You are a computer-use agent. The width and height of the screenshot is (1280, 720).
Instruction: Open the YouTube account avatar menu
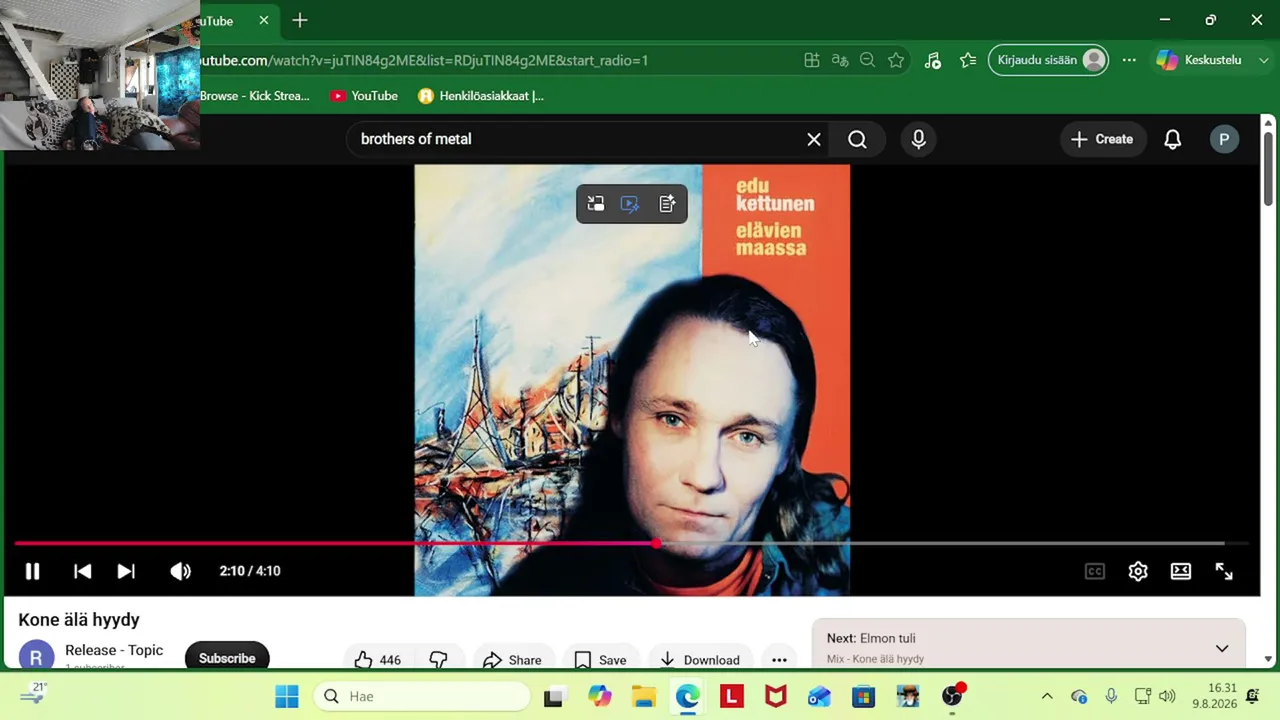coord(1224,139)
